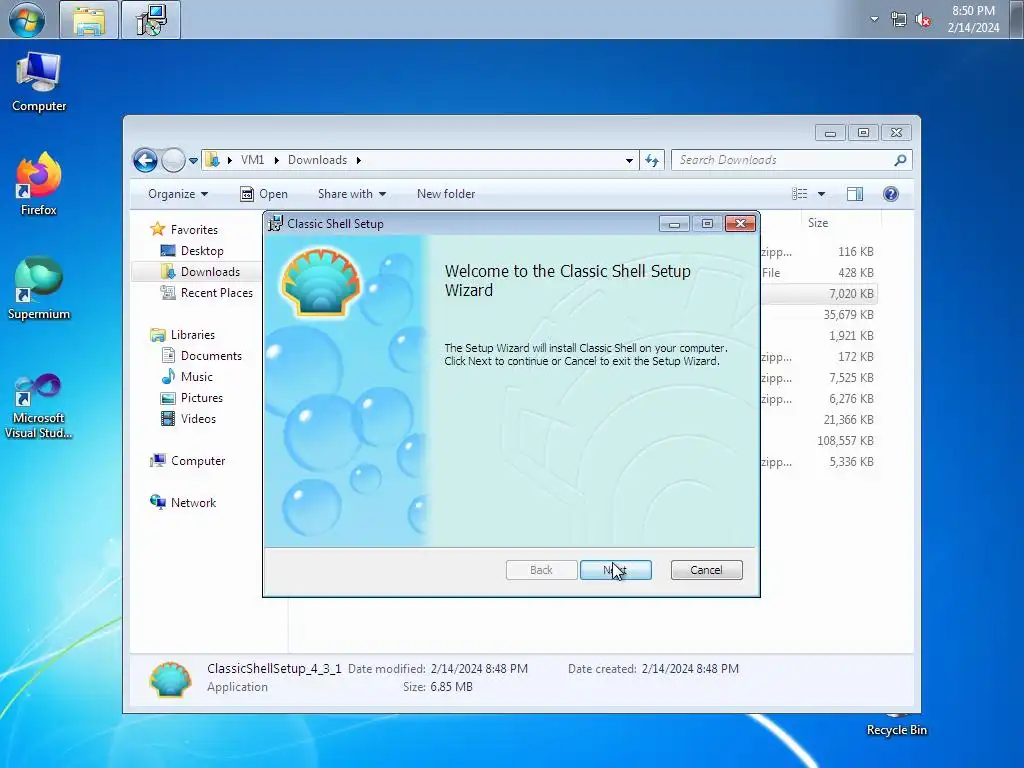Image resolution: width=1024 pixels, height=768 pixels.
Task: Open the Videos library
Action: tap(198, 419)
